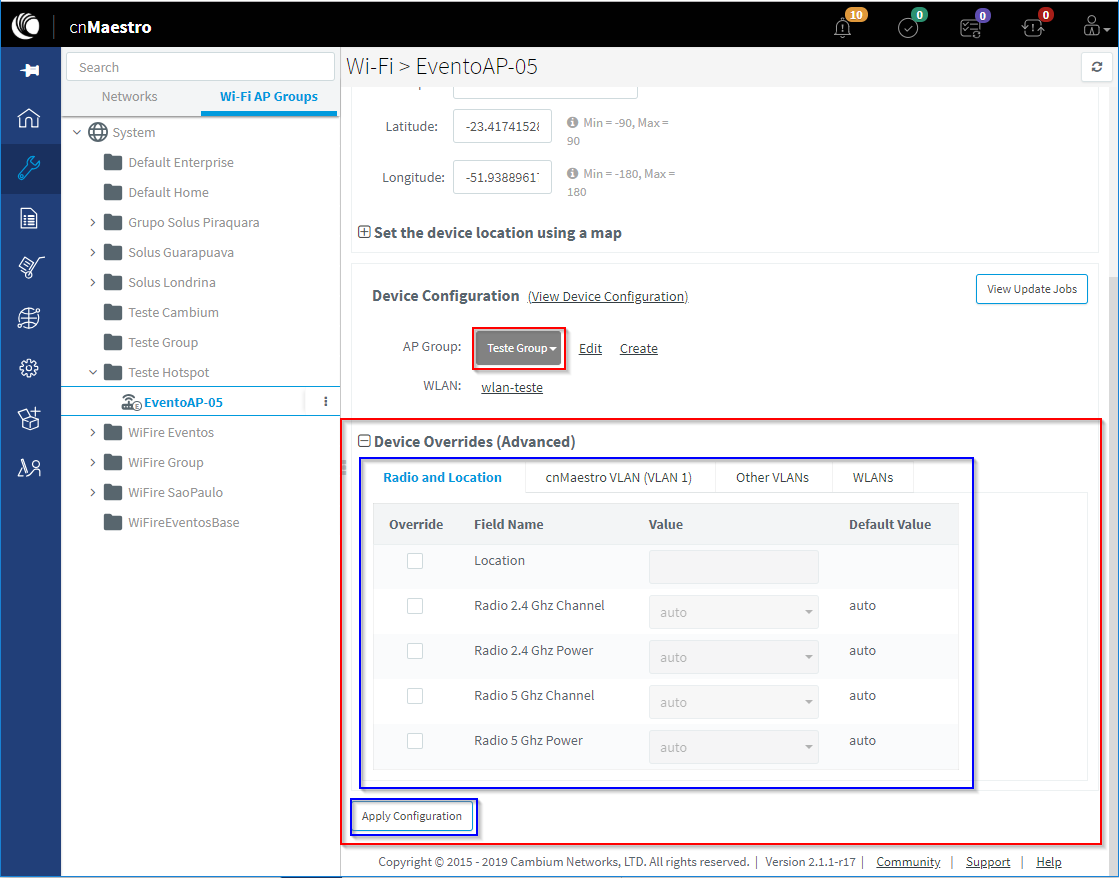Select the Teste Cambium folder

tap(162, 313)
